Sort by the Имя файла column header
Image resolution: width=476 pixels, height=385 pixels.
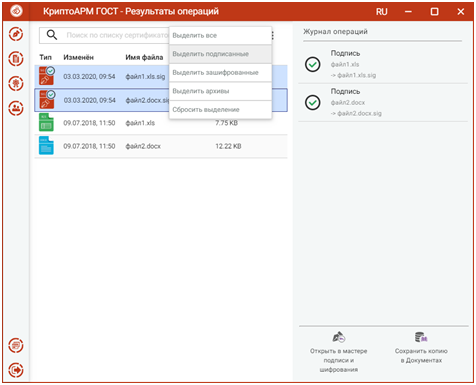(x=144, y=57)
